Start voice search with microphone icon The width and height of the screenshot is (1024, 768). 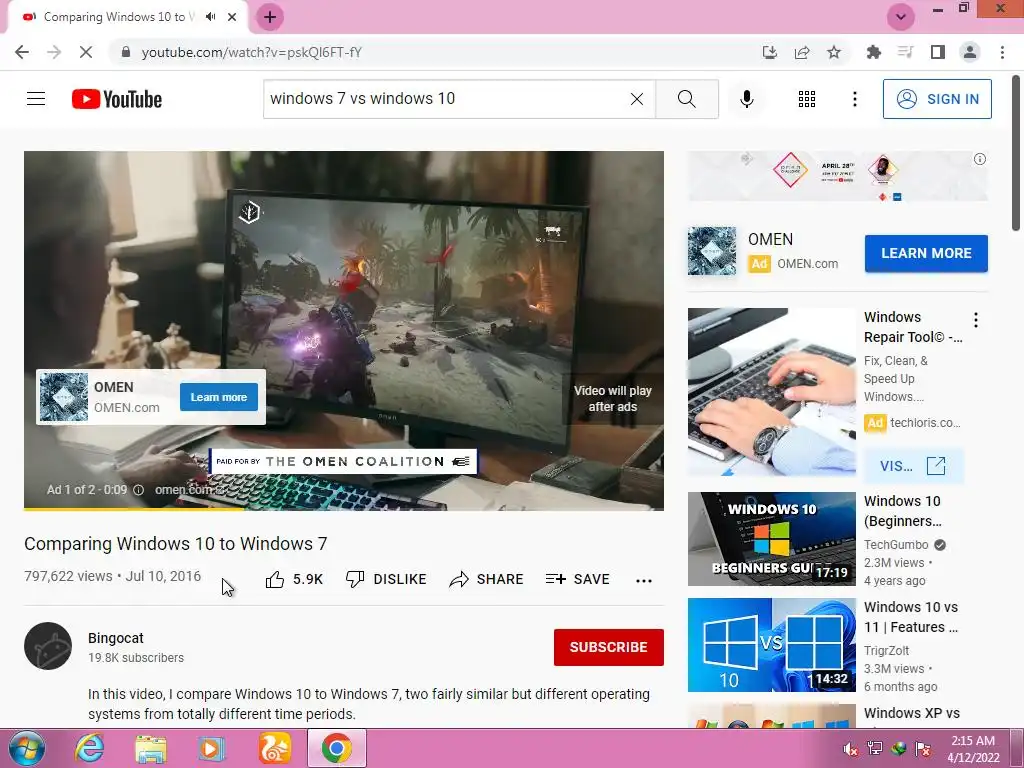(746, 99)
